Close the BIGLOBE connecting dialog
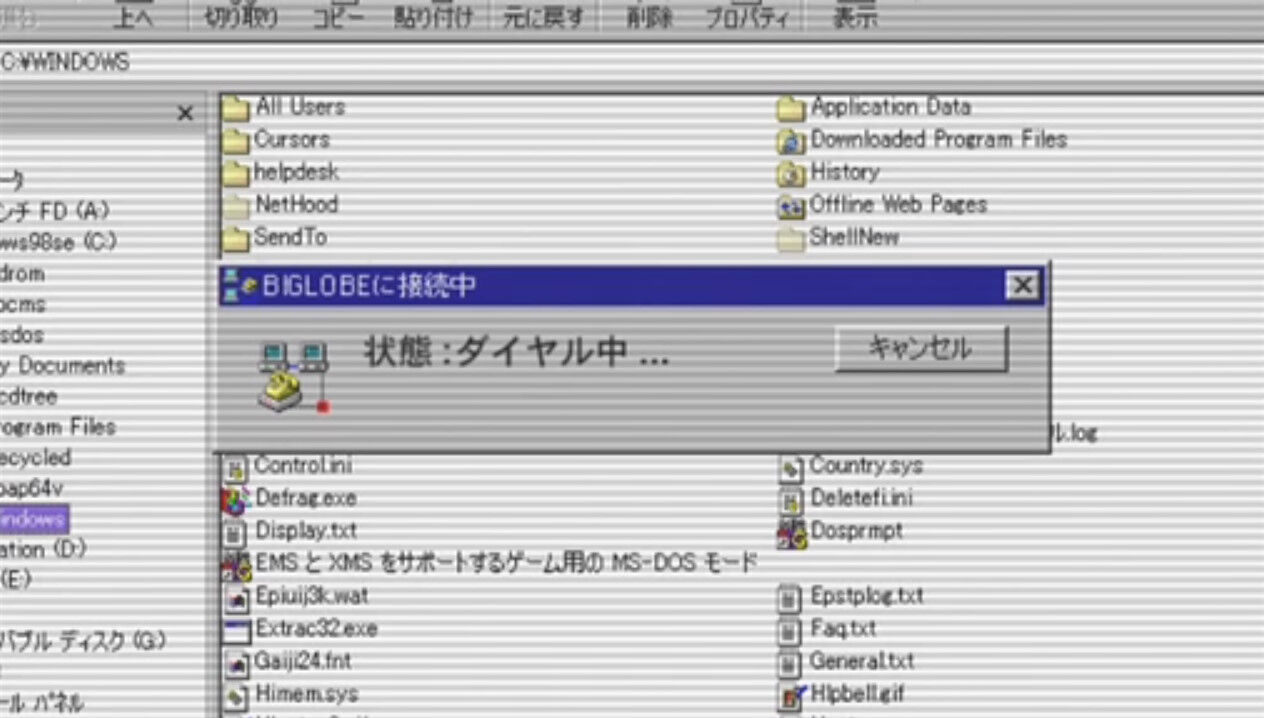Screen dimensions: 1264x718 click(x=1022, y=286)
